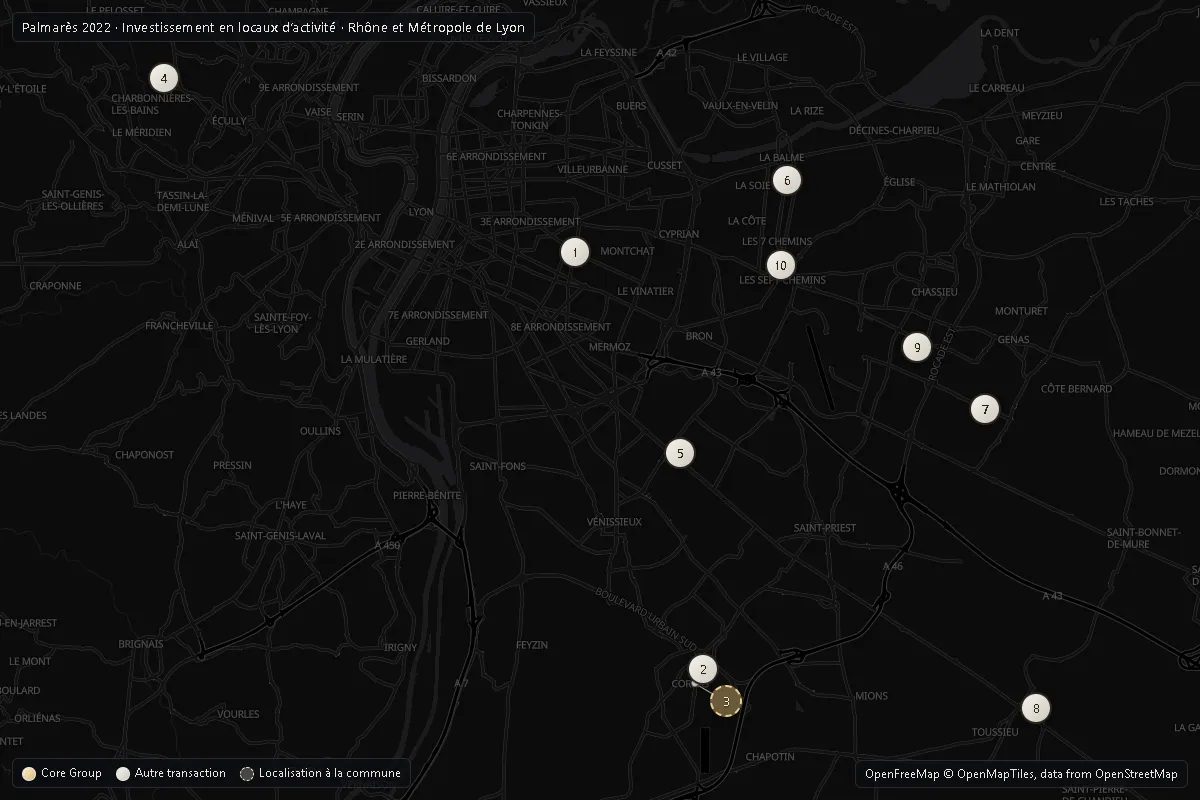Click the Pressin place label
Viewport: 1200px width, 800px height.
(232, 466)
